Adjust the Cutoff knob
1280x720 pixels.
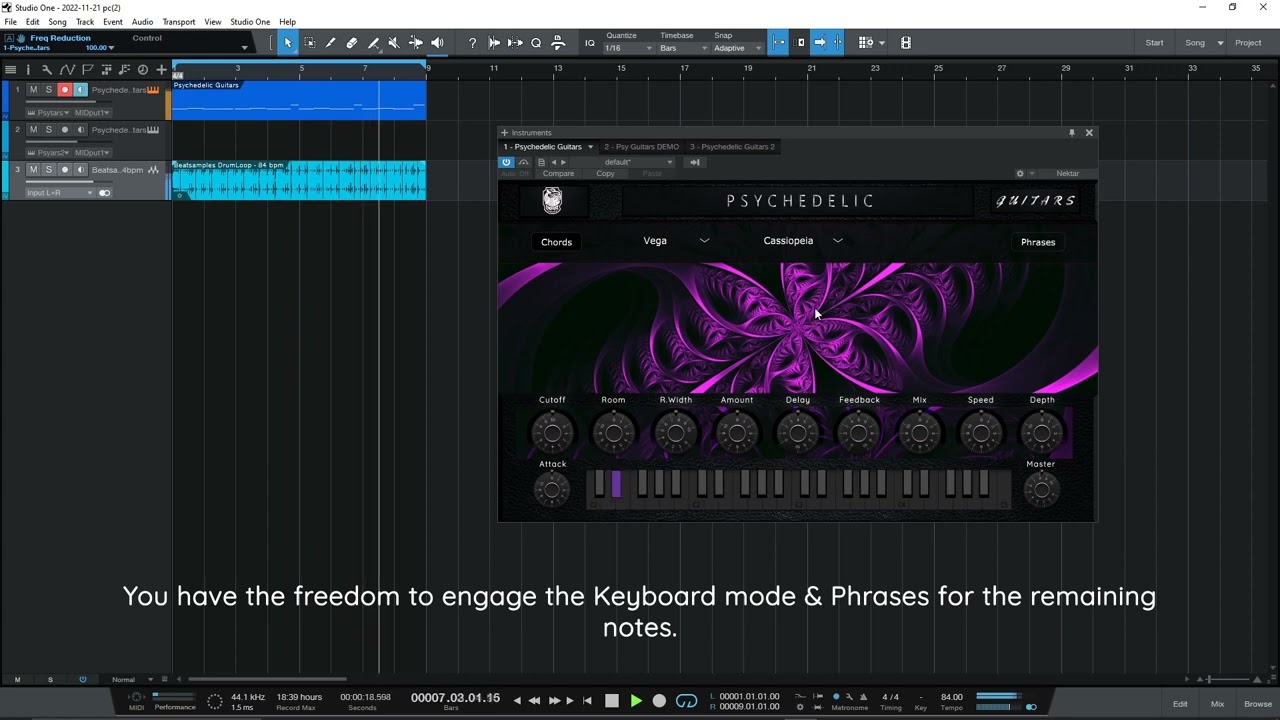coord(552,432)
